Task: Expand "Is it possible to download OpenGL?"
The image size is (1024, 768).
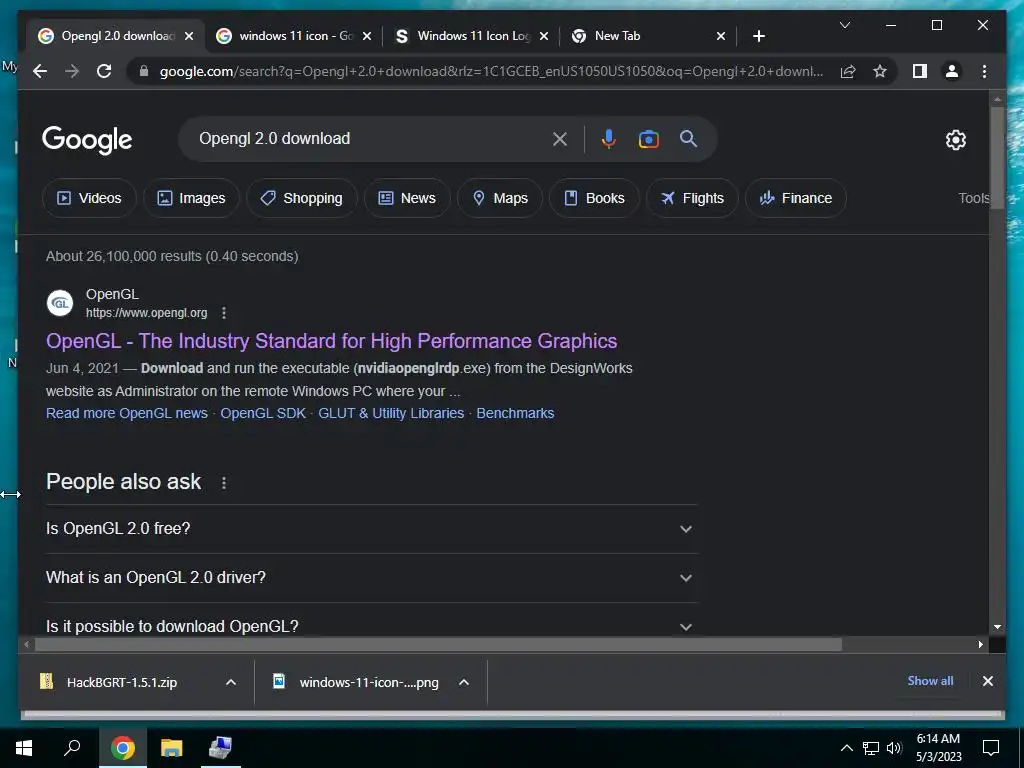Action: click(x=371, y=626)
